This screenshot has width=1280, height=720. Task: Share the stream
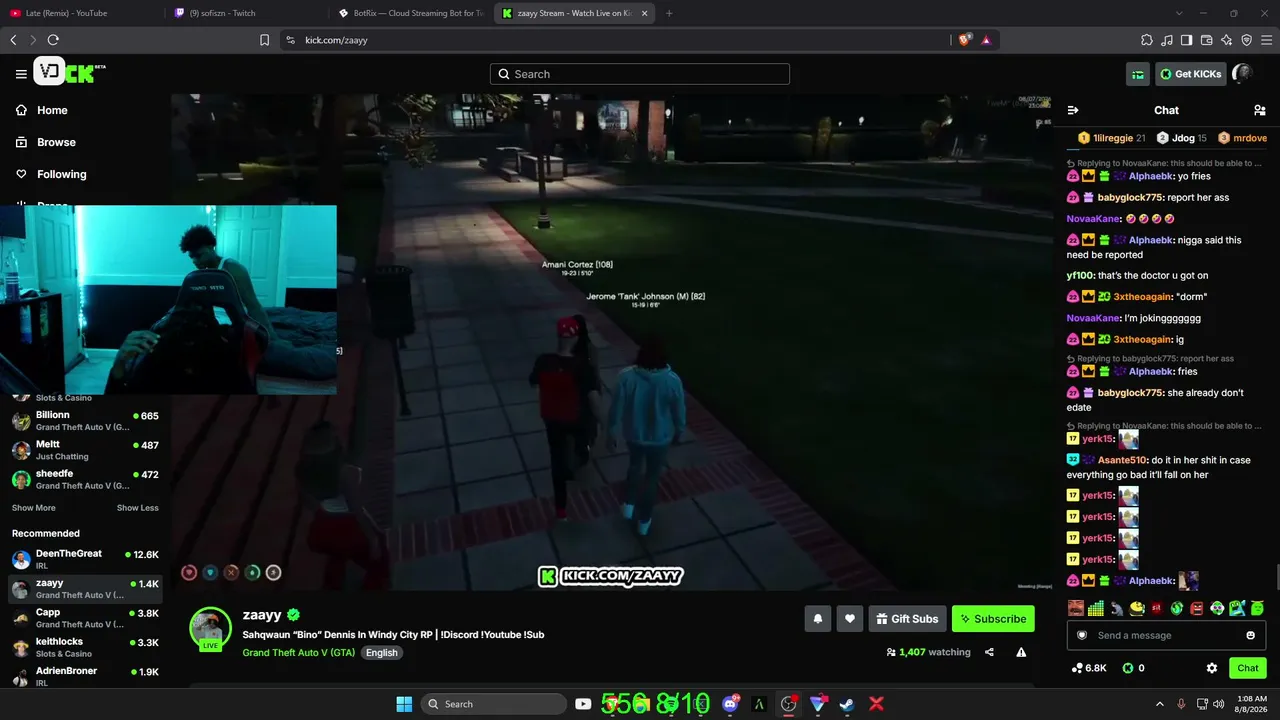[x=989, y=652]
